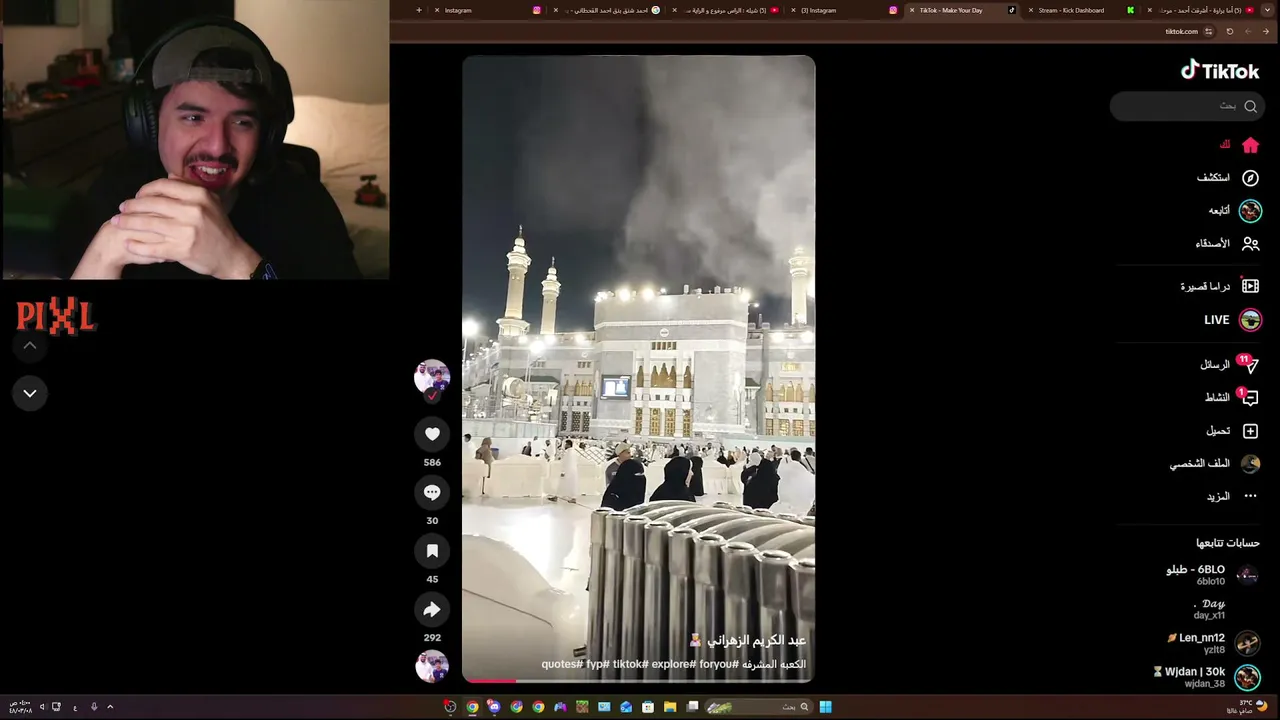The height and width of the screenshot is (720, 1280).
Task: Open the Len_nn12 followed account
Action: [x=1214, y=643]
